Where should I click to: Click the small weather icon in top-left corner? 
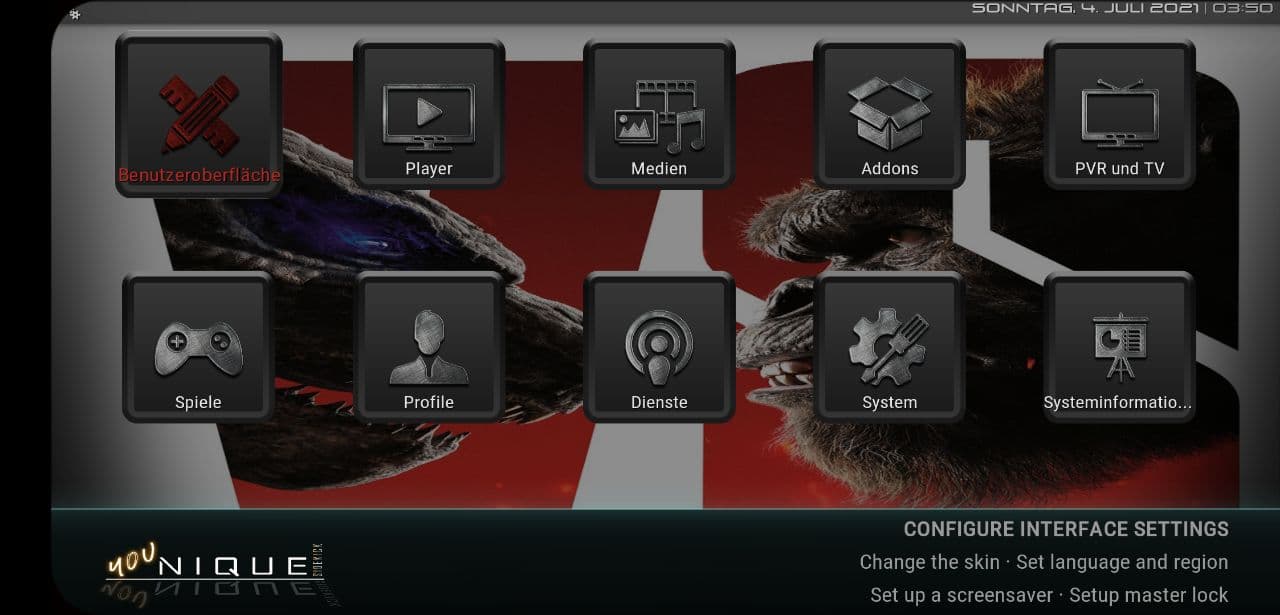point(74,13)
